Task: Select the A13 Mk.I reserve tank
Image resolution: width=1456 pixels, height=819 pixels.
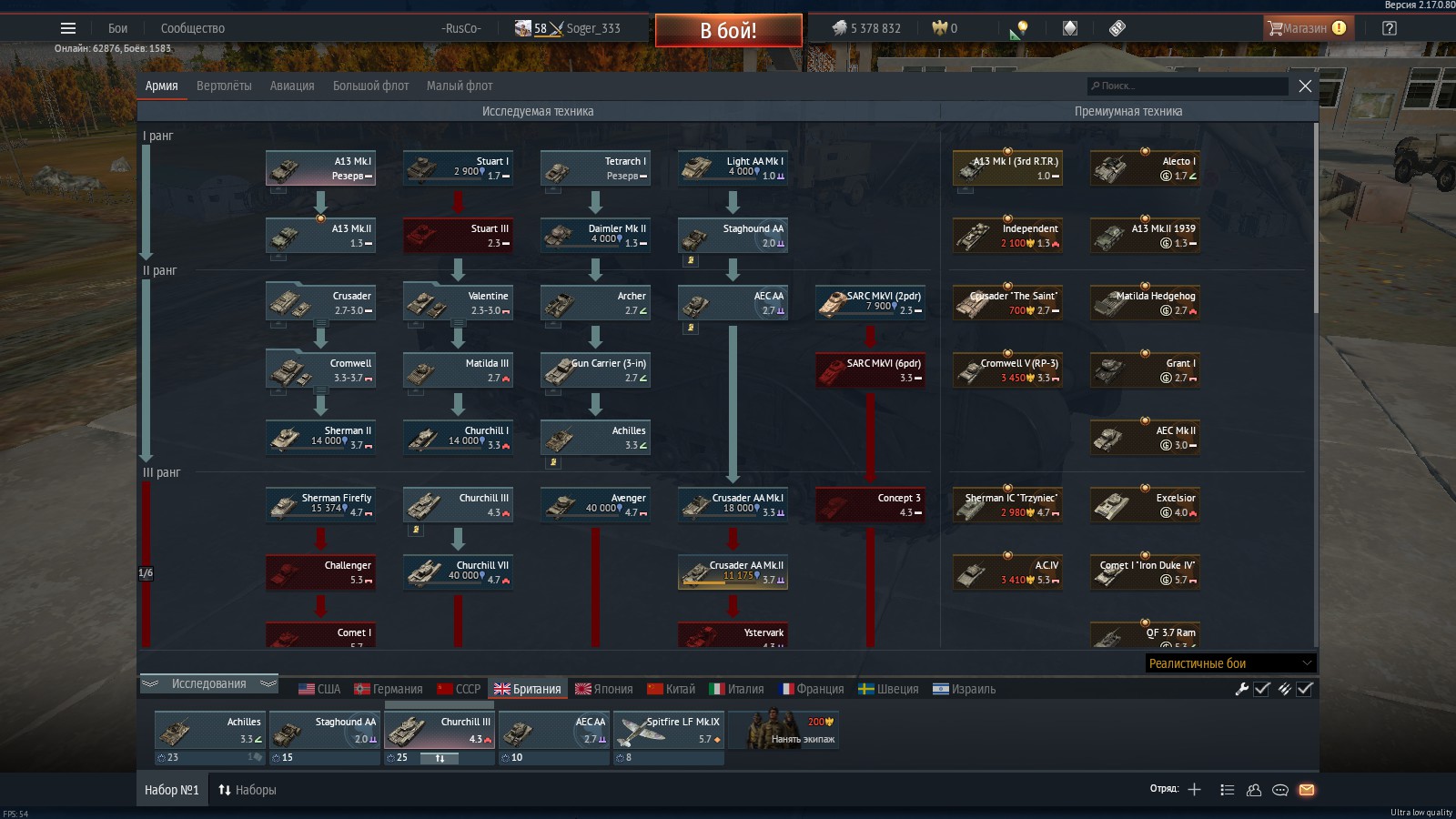Action: [320, 168]
